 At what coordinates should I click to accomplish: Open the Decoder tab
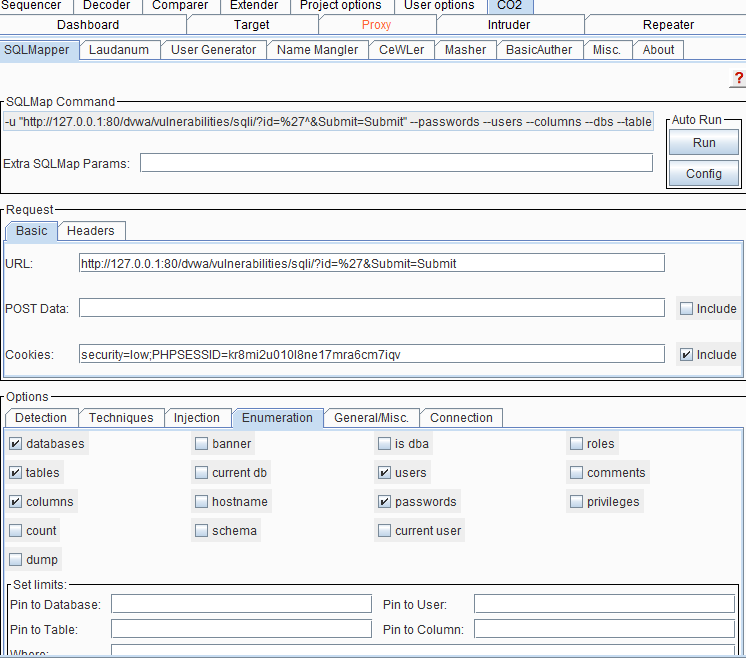click(x=107, y=5)
